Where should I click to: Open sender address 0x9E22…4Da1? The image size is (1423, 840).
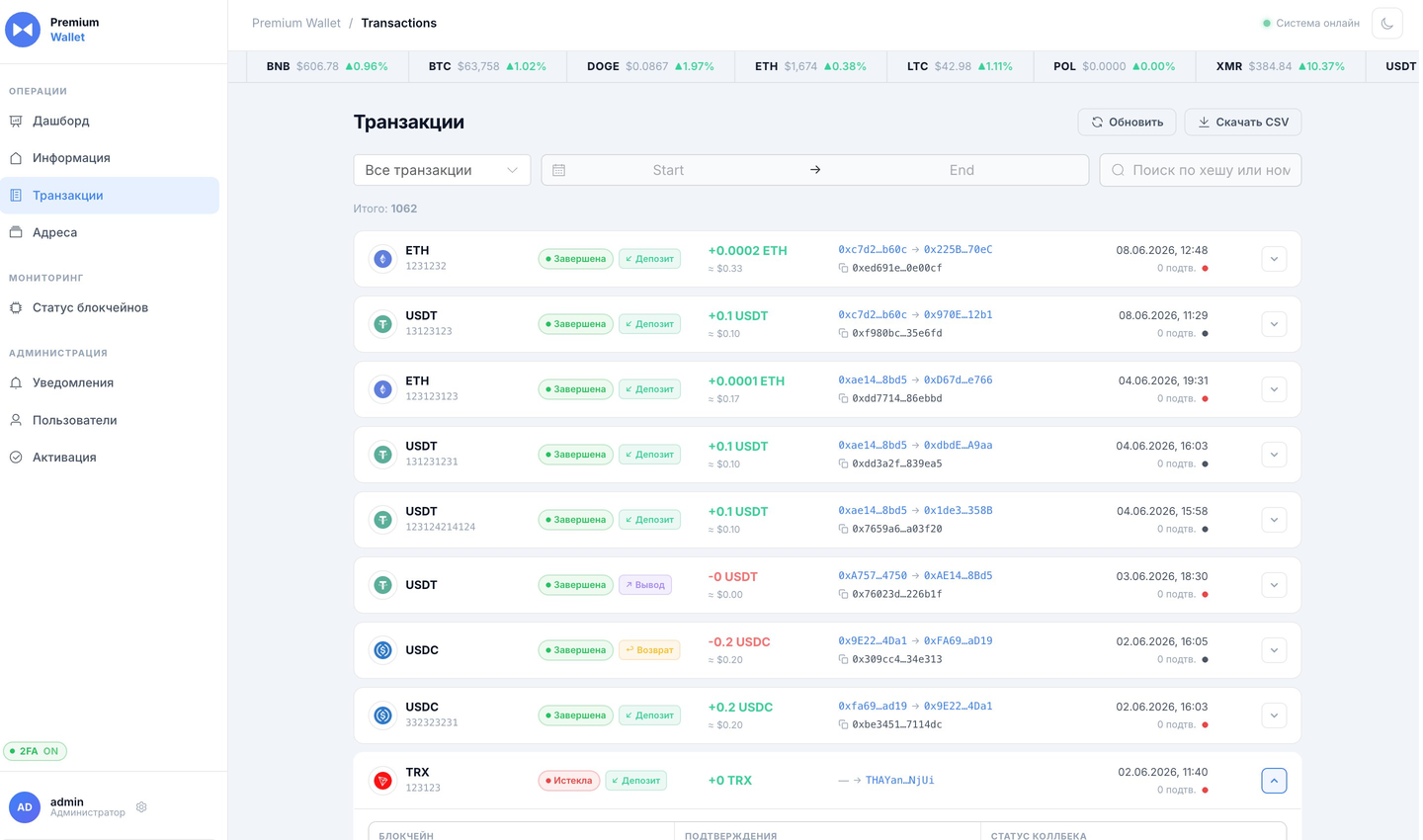(873, 641)
